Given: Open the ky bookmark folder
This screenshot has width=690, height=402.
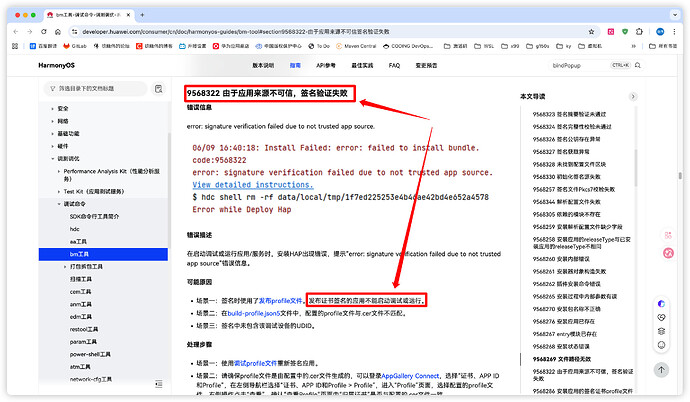Looking at the screenshot, I should point(564,46).
